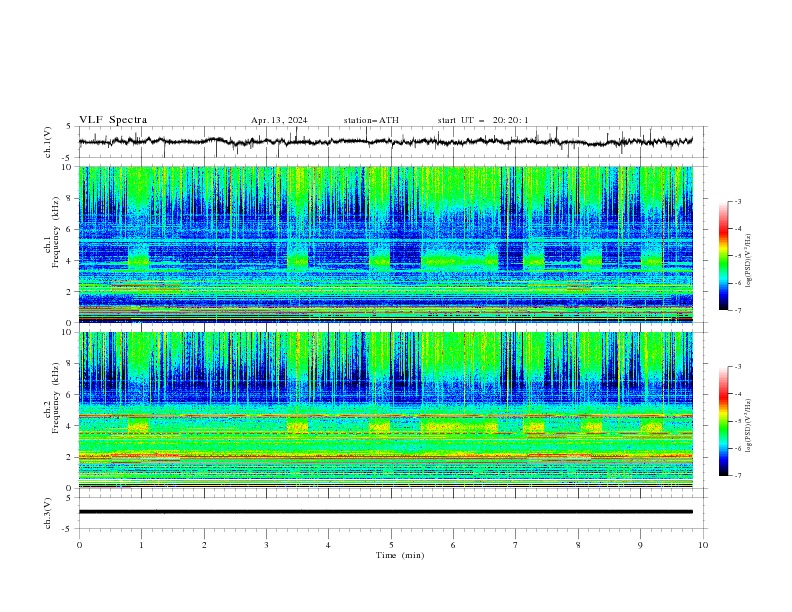Click time axis tick label "5"
The image size is (792, 612).
click(x=391, y=545)
